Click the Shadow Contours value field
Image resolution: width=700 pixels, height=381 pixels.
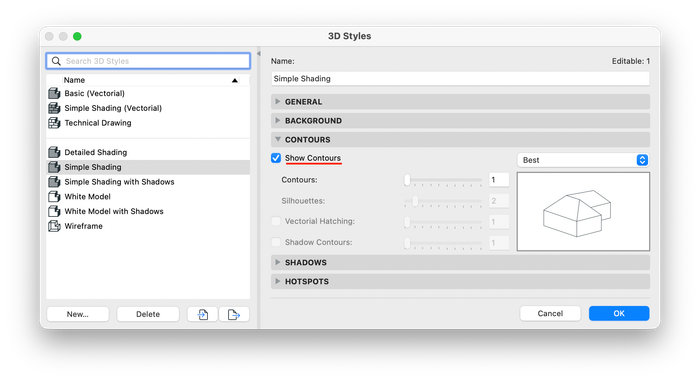click(x=499, y=243)
